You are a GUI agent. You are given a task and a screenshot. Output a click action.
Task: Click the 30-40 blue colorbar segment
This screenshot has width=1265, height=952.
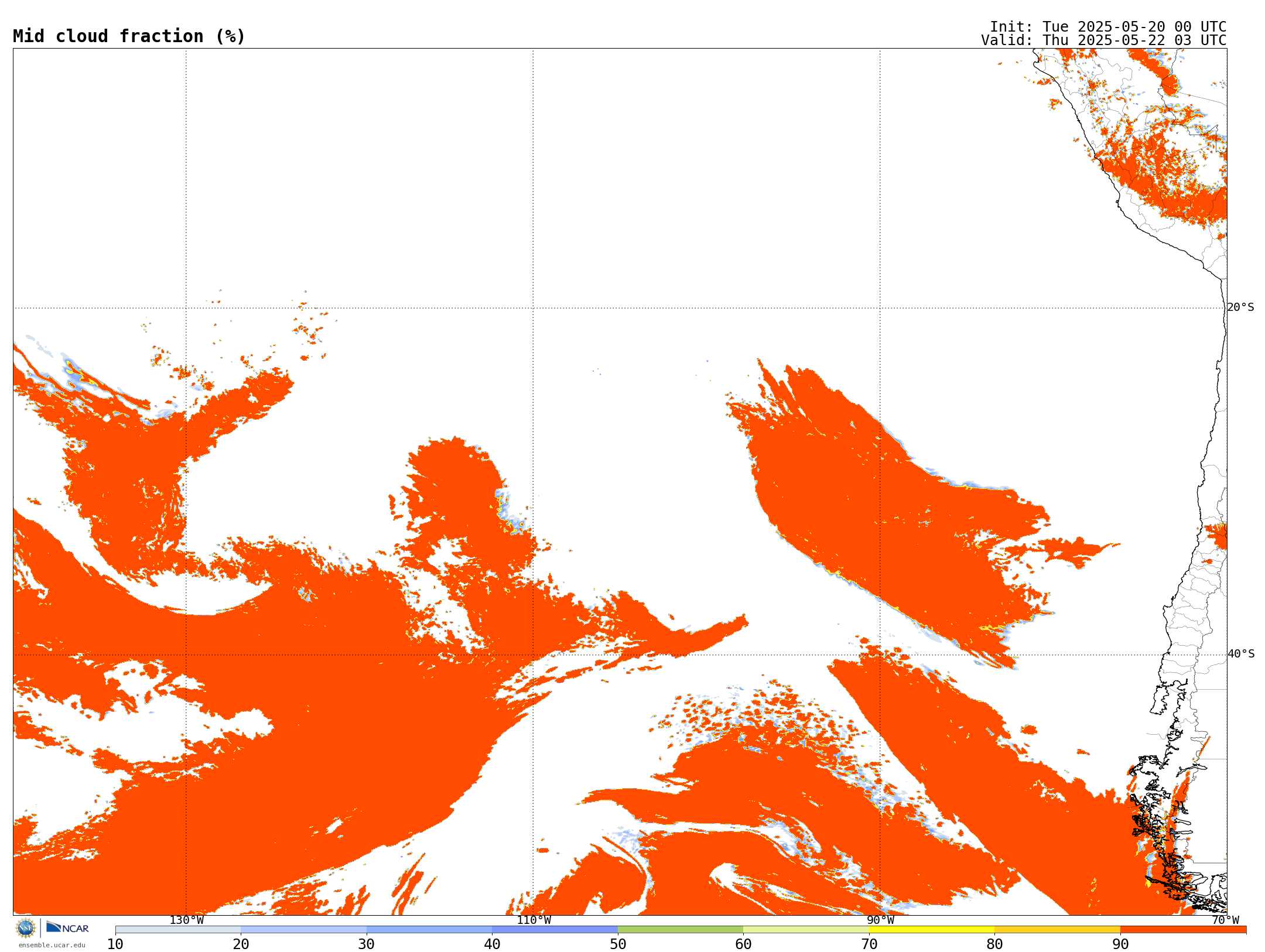pos(429,930)
